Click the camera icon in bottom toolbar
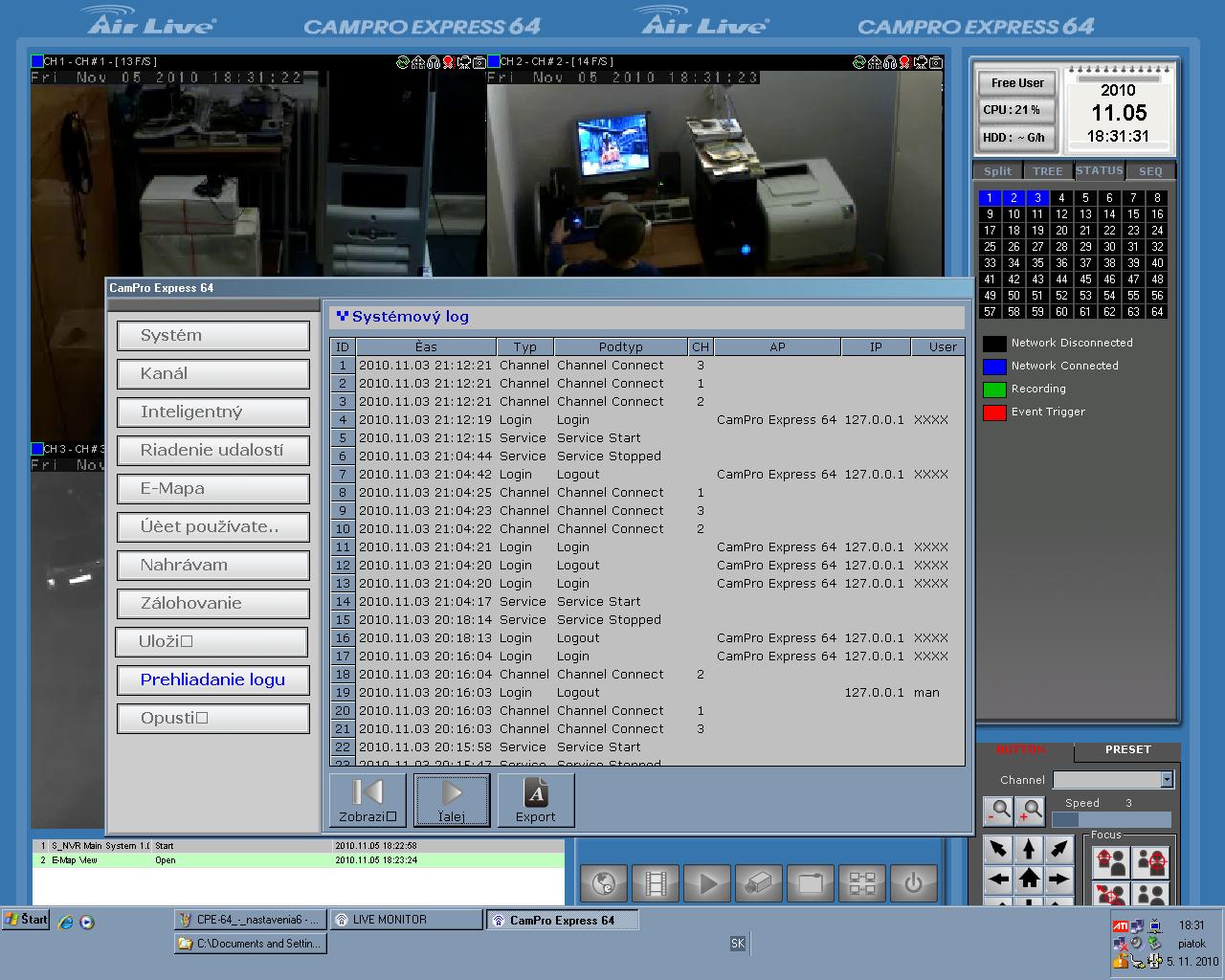This screenshot has height=980, width=1225. [x=759, y=883]
